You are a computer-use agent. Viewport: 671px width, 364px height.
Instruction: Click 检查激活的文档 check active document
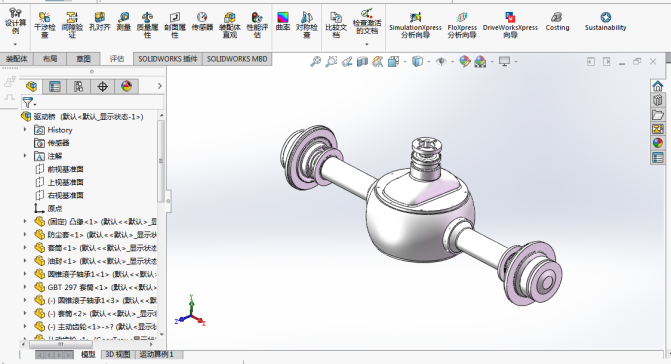point(367,21)
